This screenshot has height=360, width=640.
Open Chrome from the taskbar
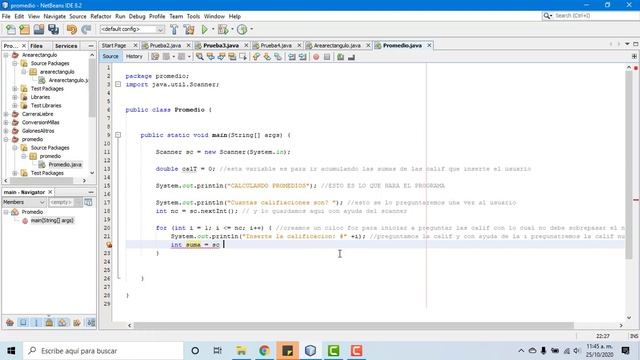point(264,351)
